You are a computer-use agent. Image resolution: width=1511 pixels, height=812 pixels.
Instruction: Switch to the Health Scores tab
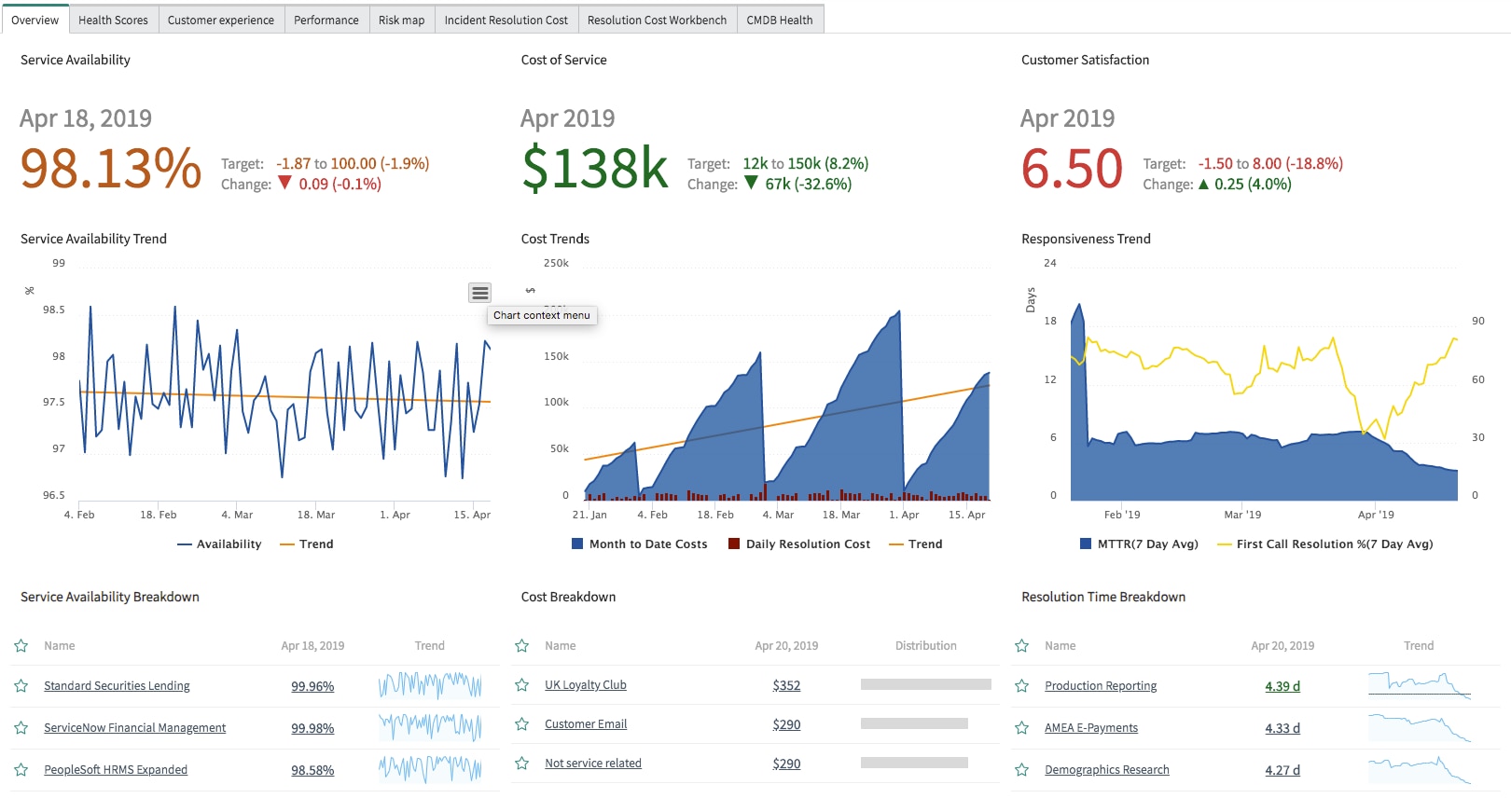pos(113,20)
